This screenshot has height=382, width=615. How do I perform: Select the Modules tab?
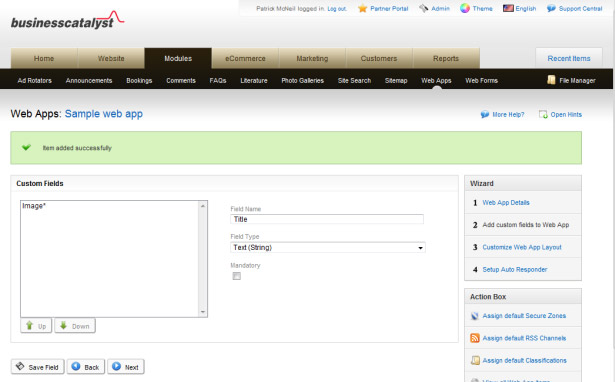(x=178, y=58)
